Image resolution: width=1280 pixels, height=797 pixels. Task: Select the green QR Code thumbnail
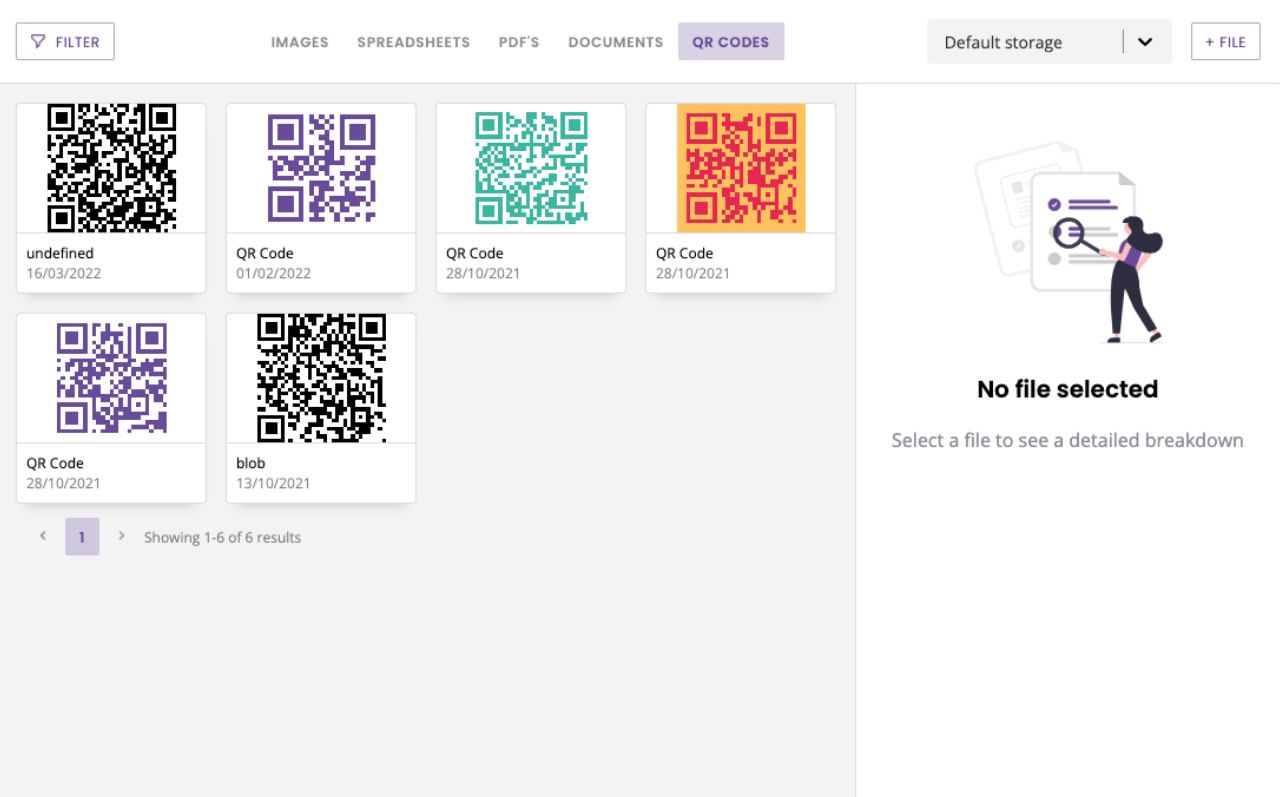[531, 168]
